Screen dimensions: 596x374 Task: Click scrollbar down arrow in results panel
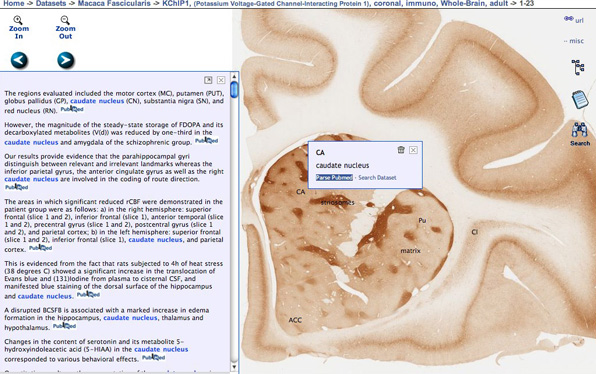pos(234,367)
